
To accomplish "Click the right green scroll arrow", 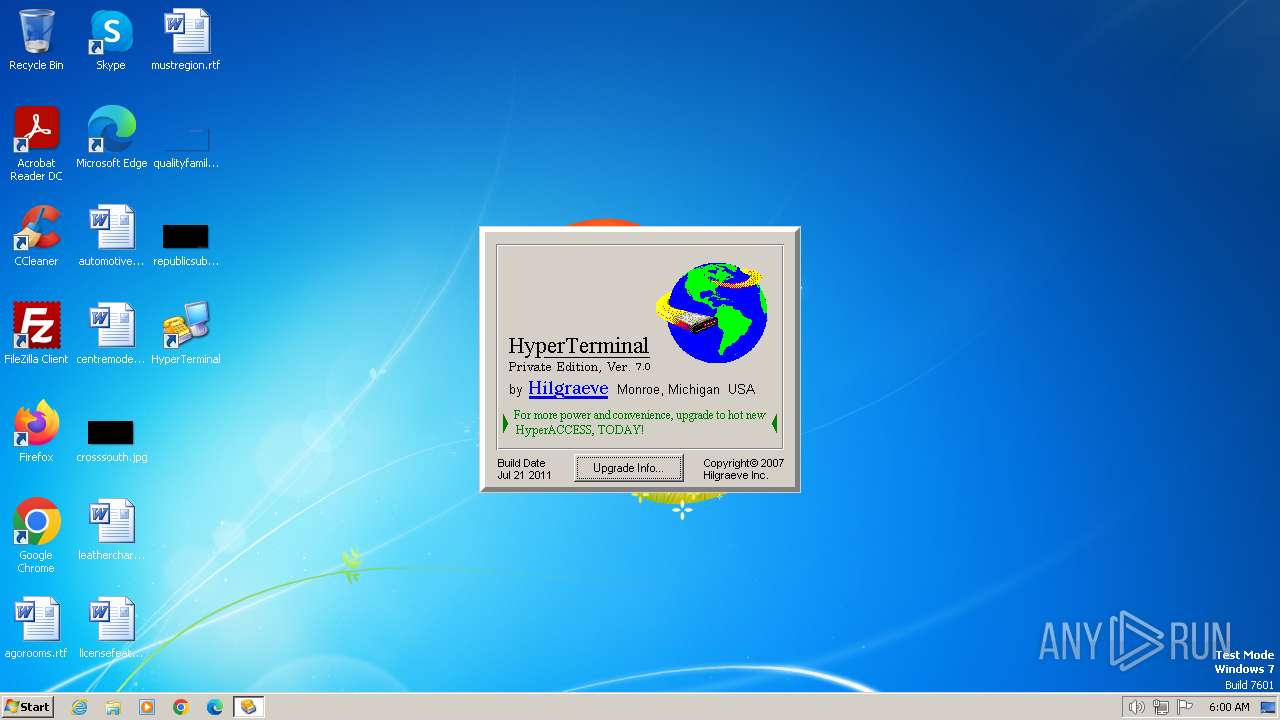I will pos(774,423).
